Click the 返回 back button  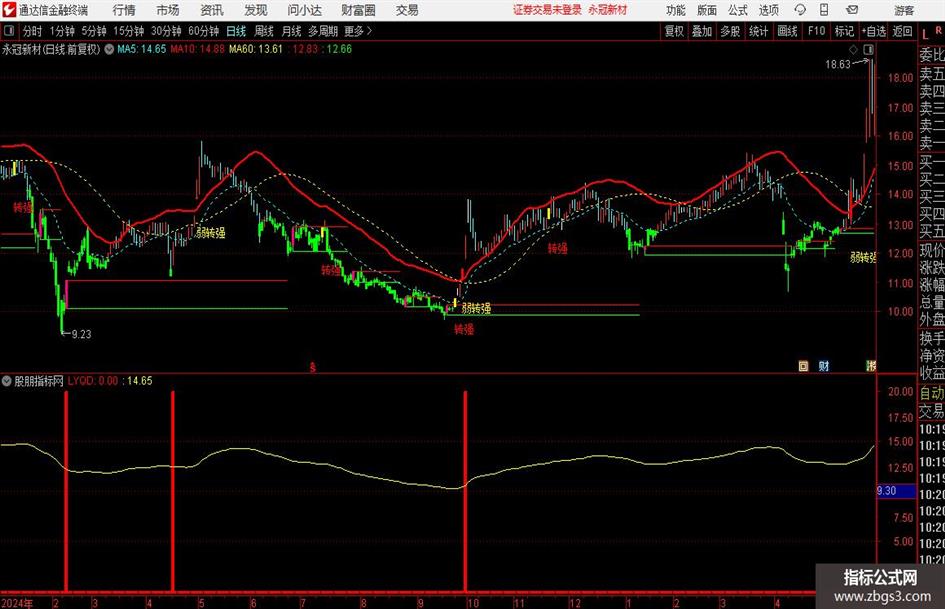point(902,31)
